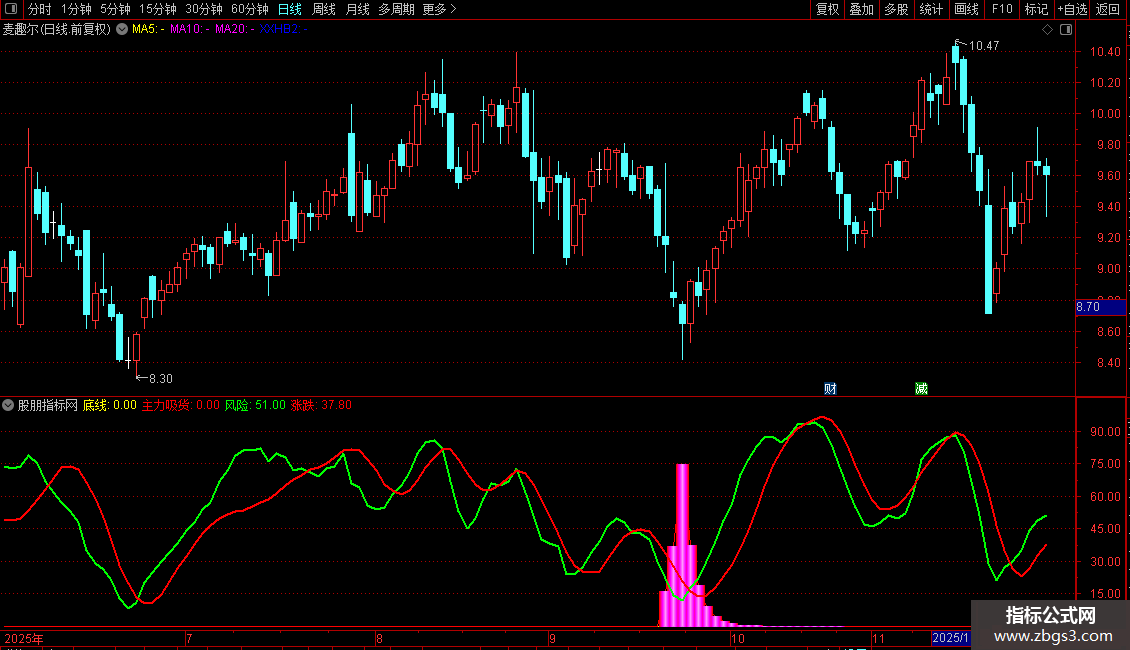Click month 10 on the time axis
Viewport: 1130px width, 650px height.
(x=737, y=638)
